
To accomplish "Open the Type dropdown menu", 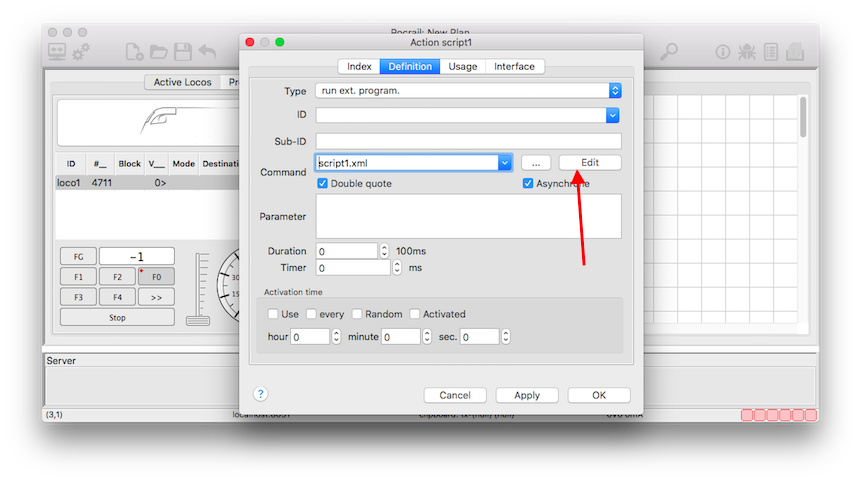I will click(614, 90).
